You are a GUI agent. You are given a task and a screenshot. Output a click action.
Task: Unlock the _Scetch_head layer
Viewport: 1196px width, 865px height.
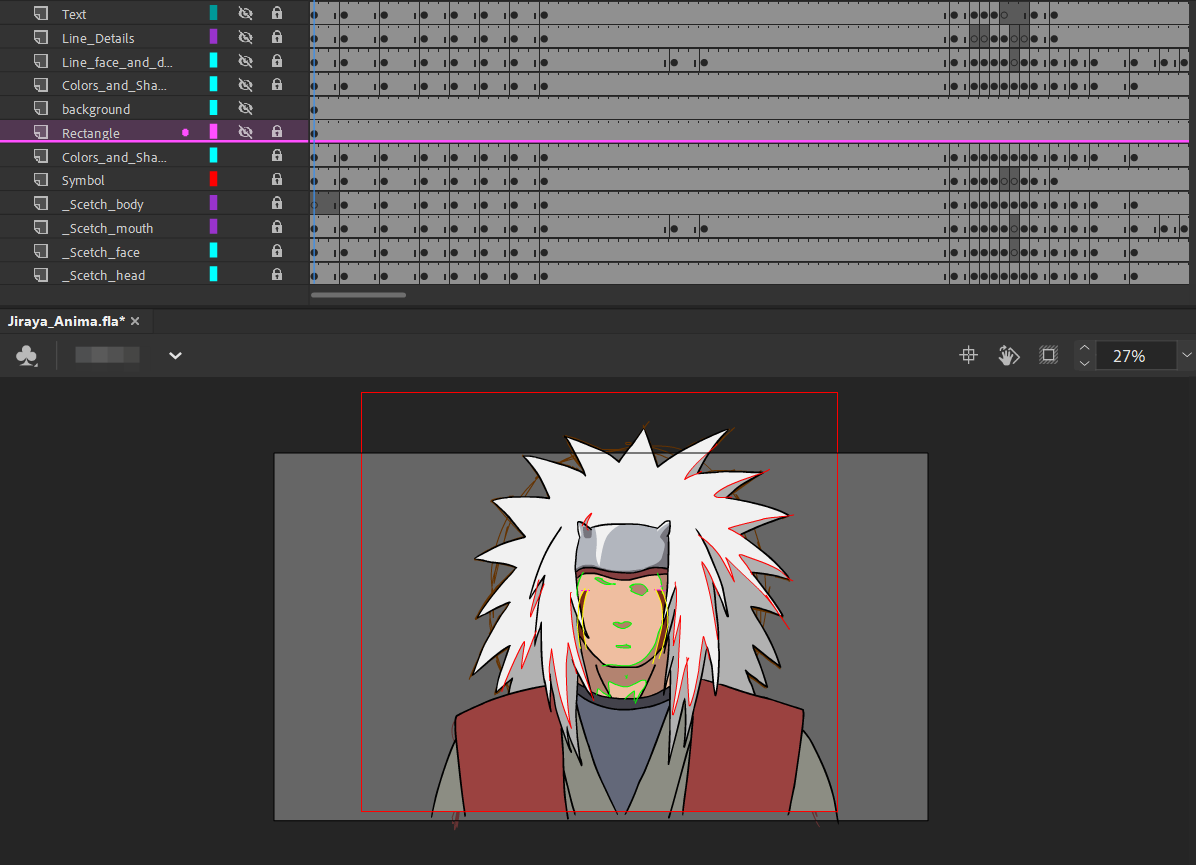coord(277,274)
